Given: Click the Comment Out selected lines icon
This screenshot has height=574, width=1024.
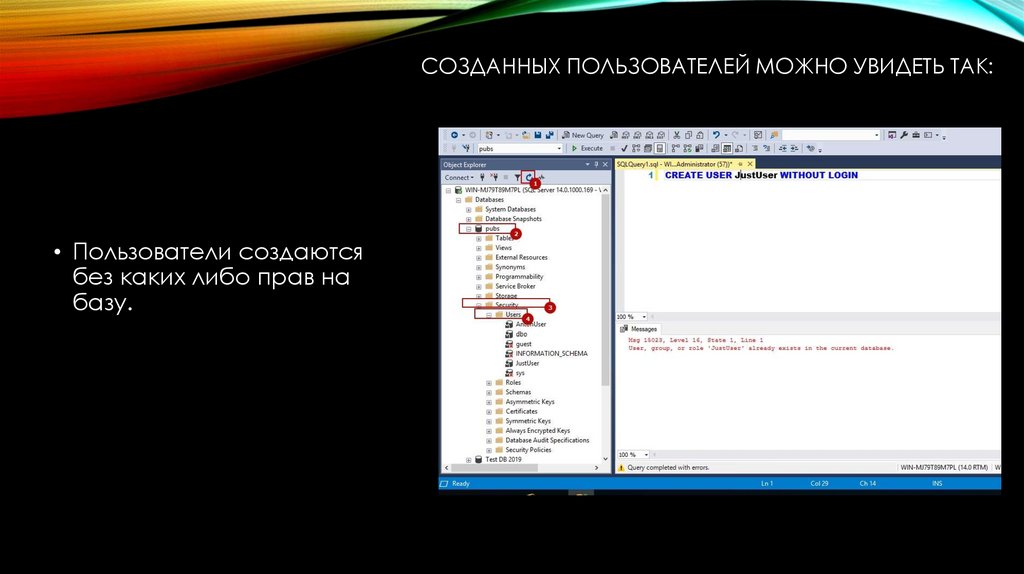Looking at the screenshot, I should tap(755, 148).
